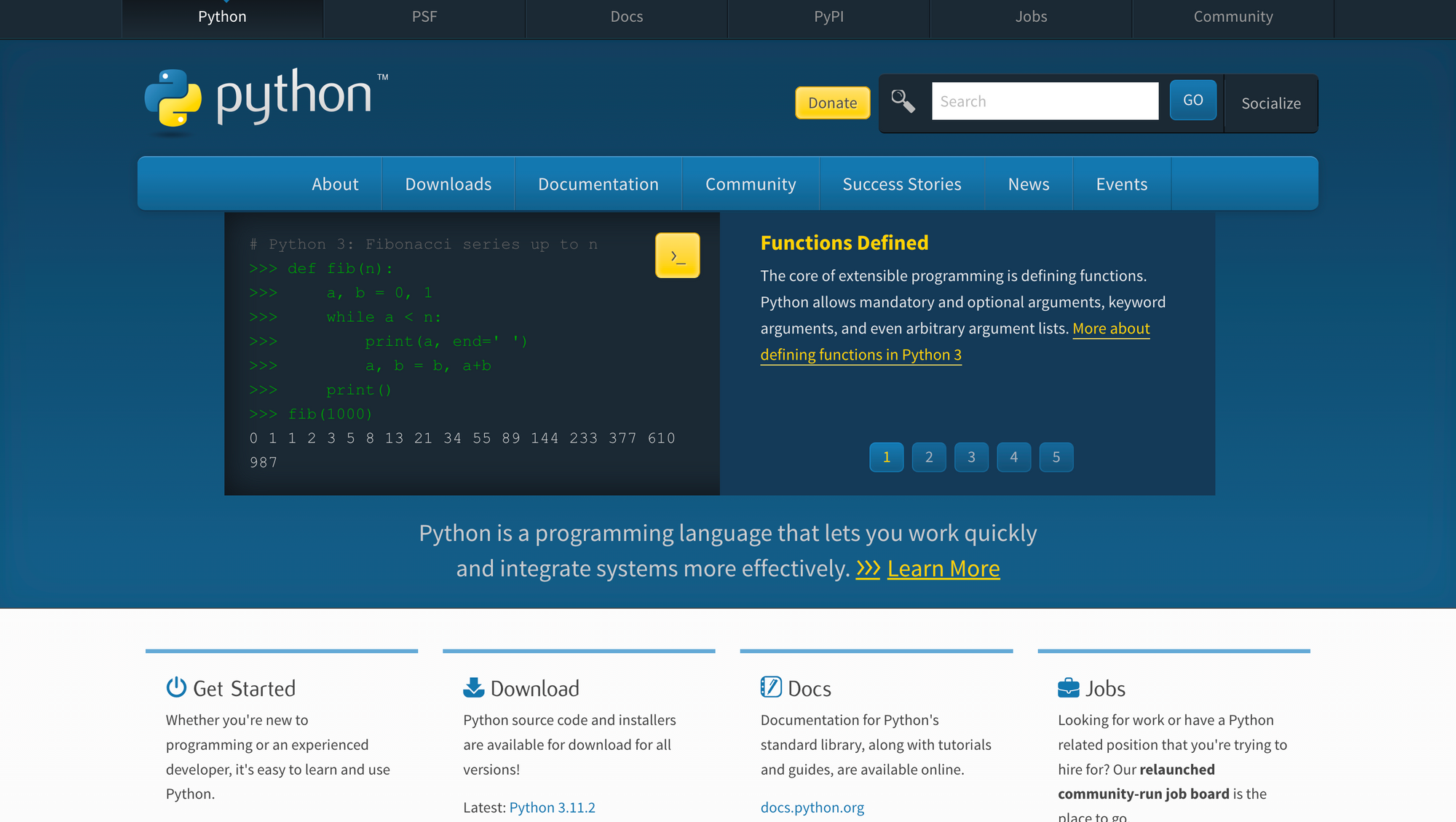Select the Documentation tab
Viewport: 1456px width, 822px height.
[x=598, y=184]
